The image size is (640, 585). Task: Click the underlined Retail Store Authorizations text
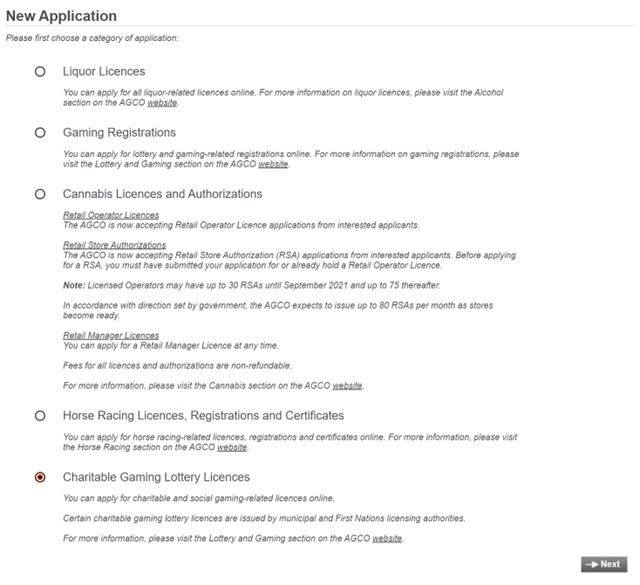[x=114, y=245]
